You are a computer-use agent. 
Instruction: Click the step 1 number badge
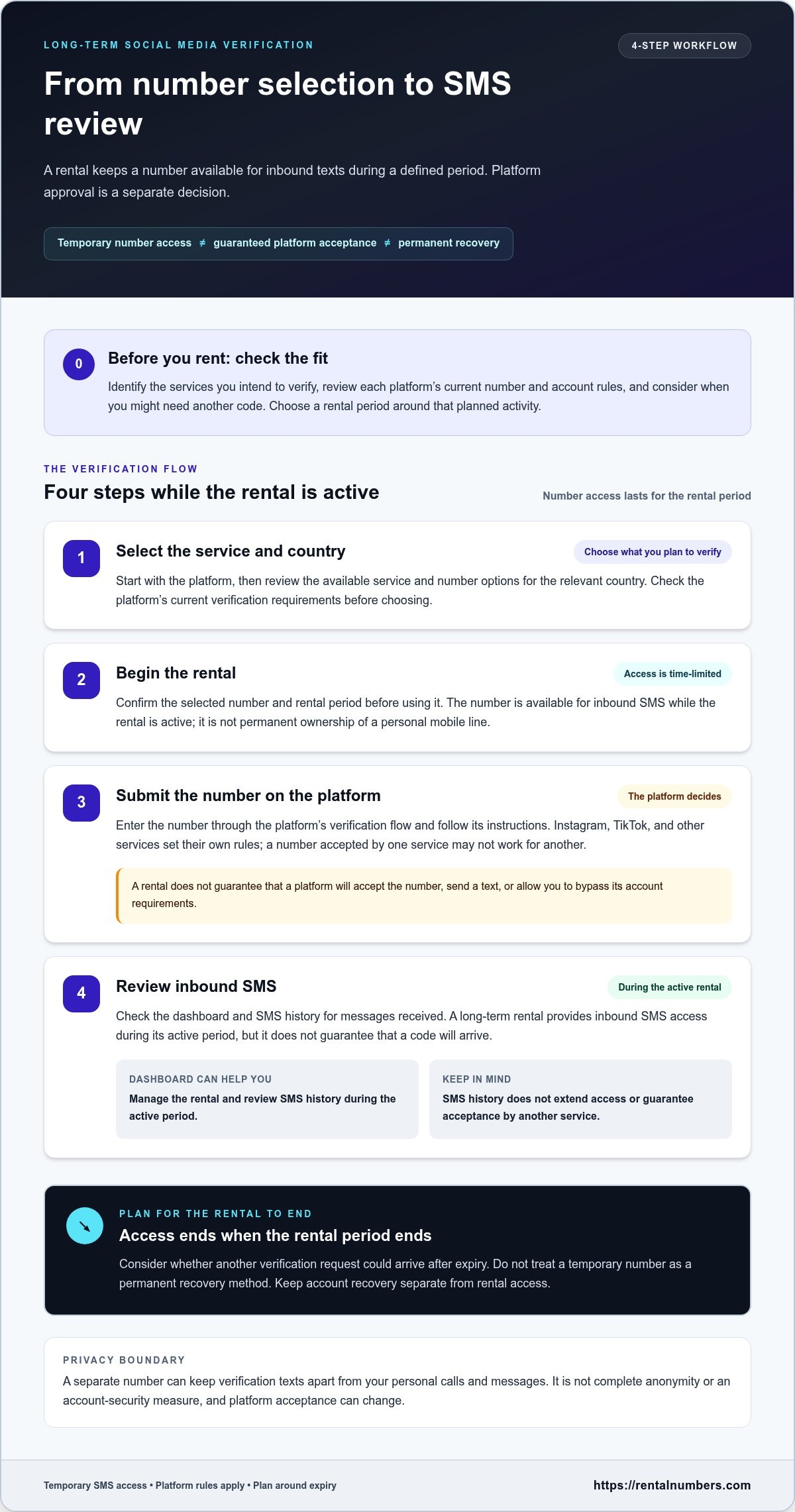[81, 558]
